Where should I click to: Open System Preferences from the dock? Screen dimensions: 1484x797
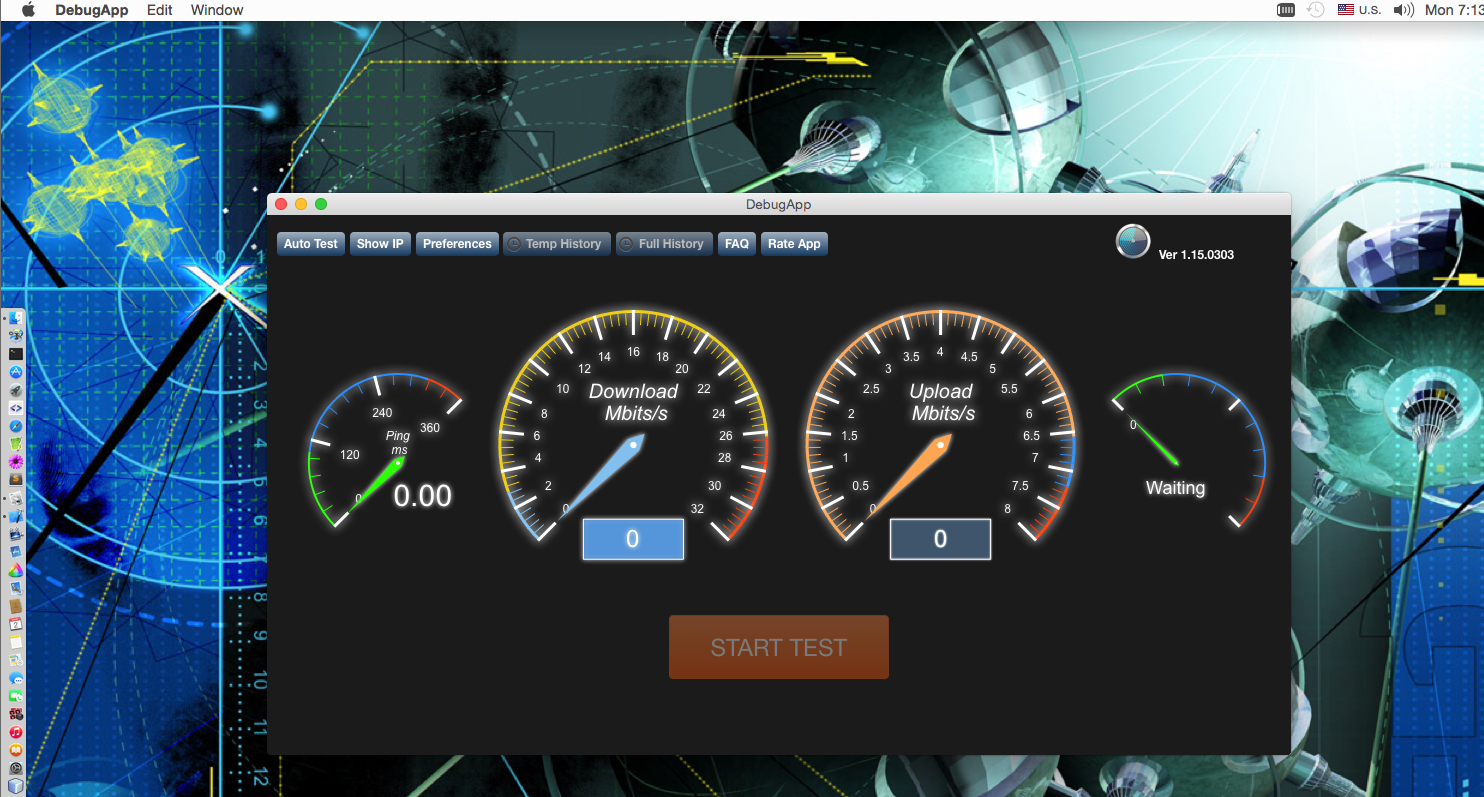[16, 767]
